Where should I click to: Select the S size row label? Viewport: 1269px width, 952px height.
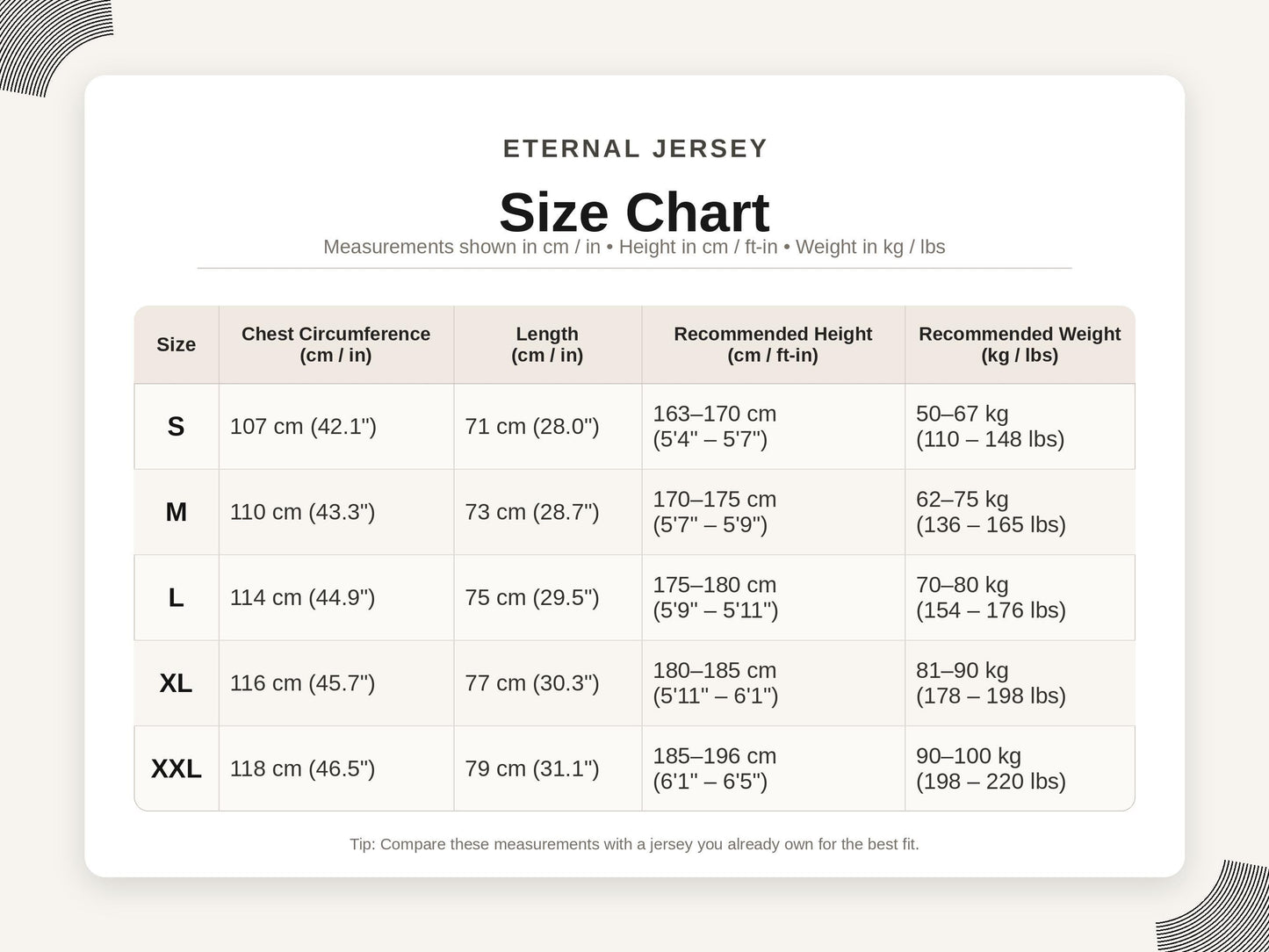(177, 426)
